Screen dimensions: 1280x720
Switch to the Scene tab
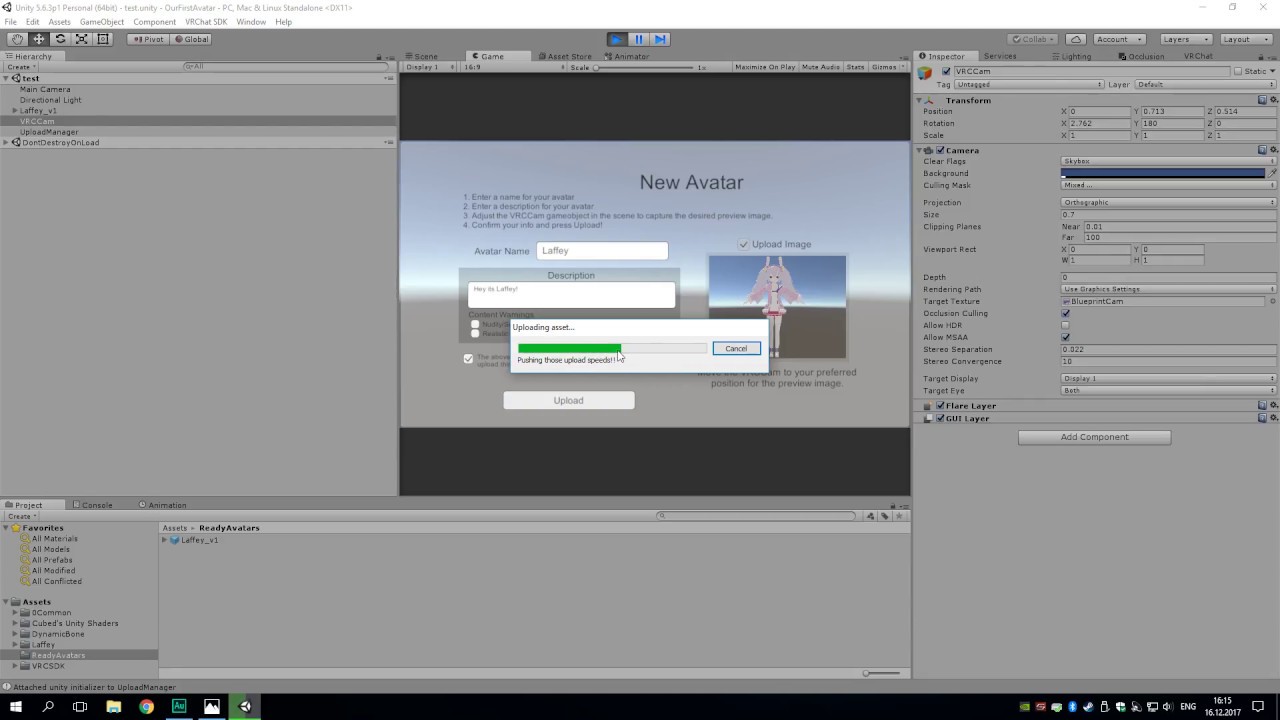pos(421,56)
